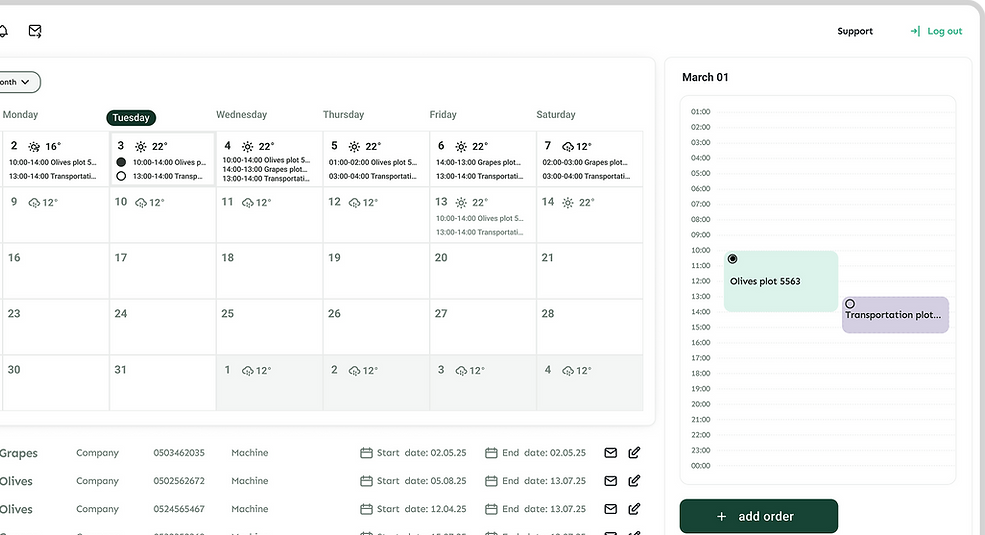Click phone number 0503462035
The image size is (985, 535).
(179, 453)
